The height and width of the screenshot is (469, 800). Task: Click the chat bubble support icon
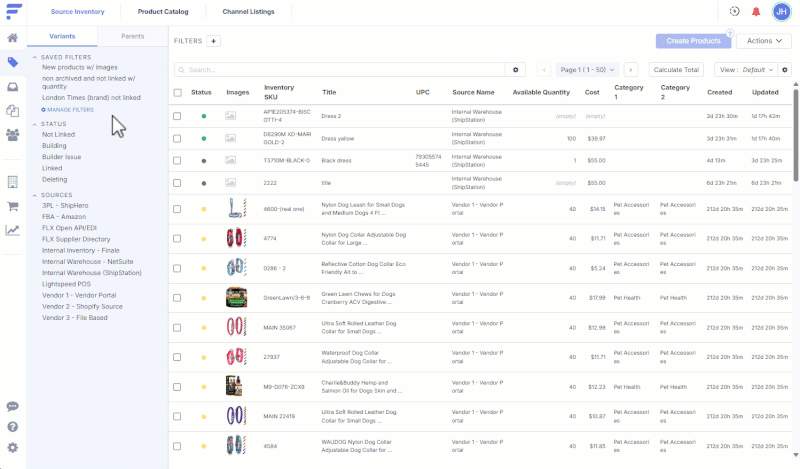(12, 406)
